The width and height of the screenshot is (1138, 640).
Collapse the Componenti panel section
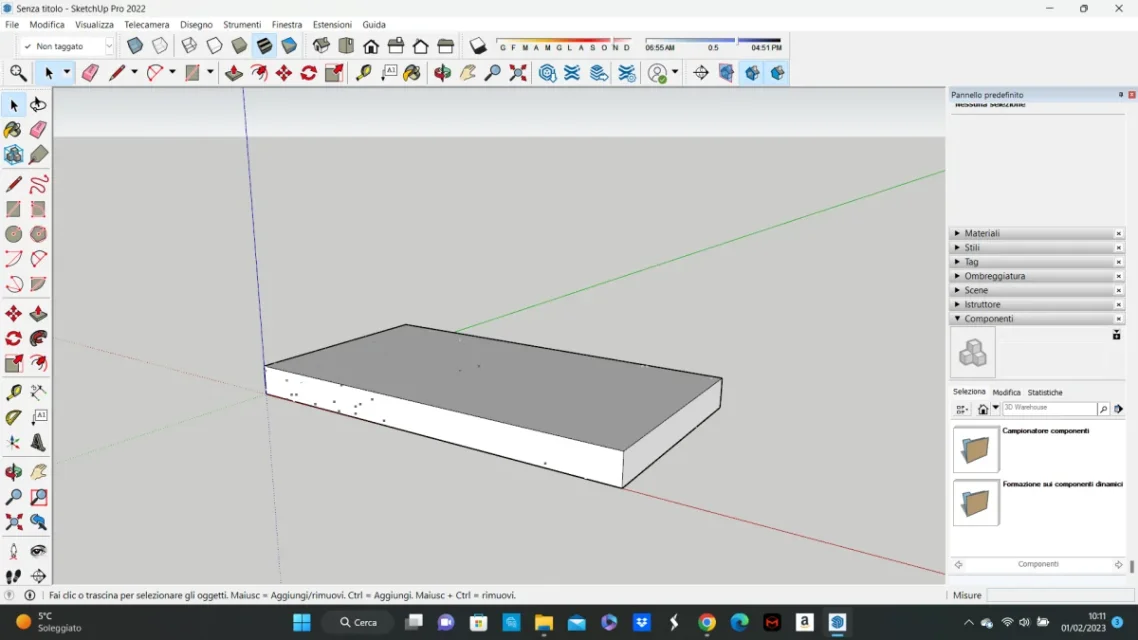click(x=988, y=319)
